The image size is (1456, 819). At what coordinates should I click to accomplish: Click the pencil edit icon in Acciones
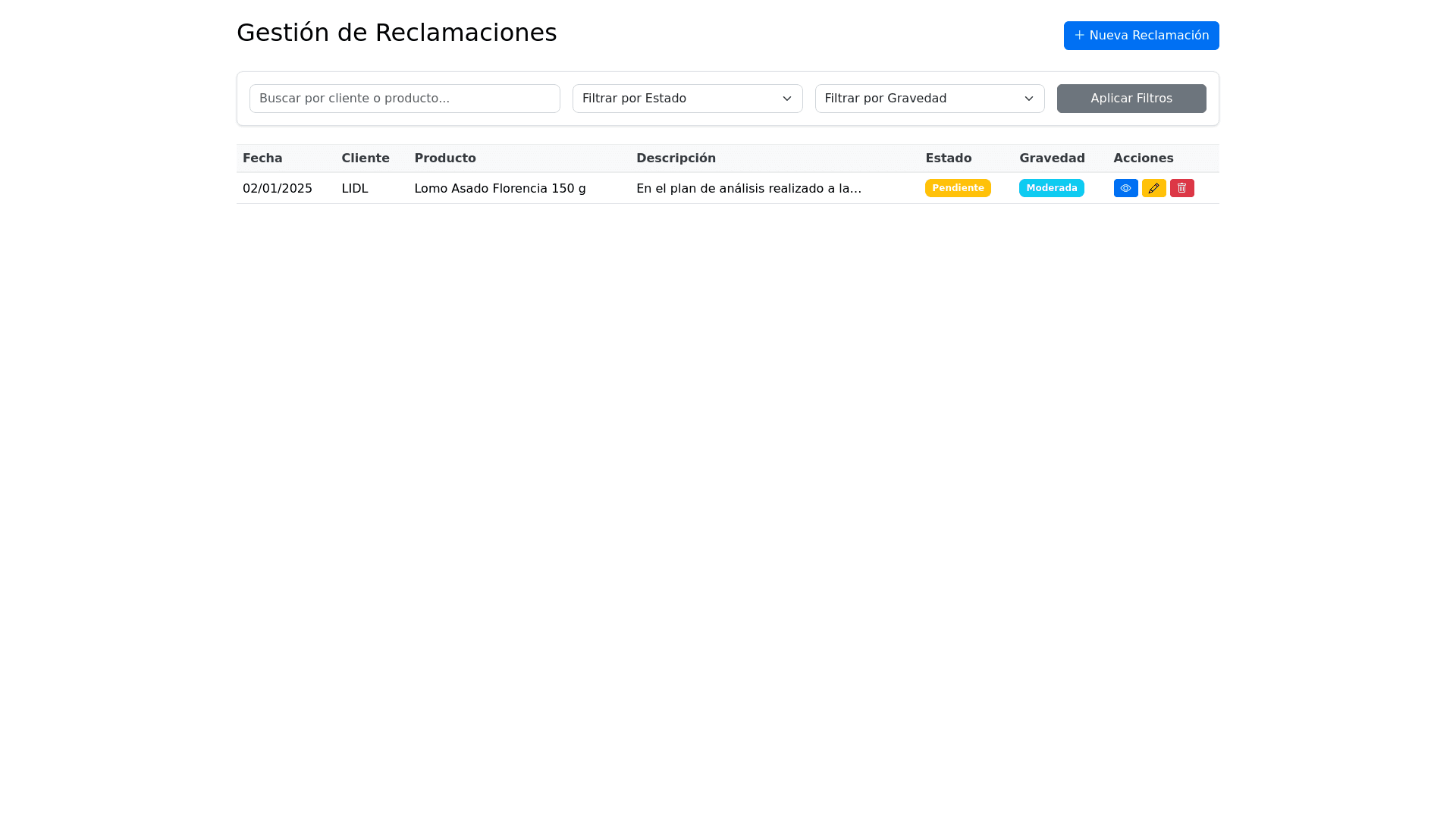(1153, 188)
